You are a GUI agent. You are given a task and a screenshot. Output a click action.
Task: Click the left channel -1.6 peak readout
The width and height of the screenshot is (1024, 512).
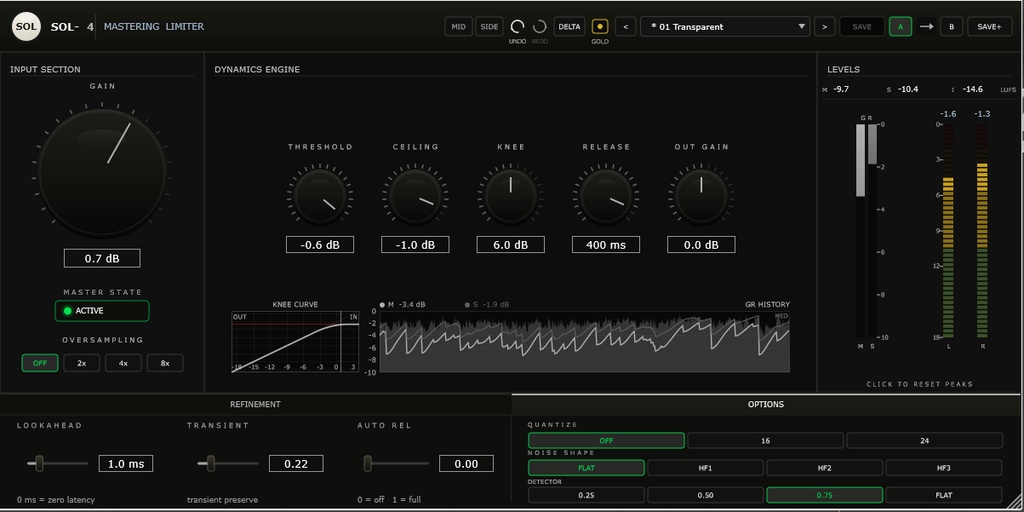[x=948, y=114]
